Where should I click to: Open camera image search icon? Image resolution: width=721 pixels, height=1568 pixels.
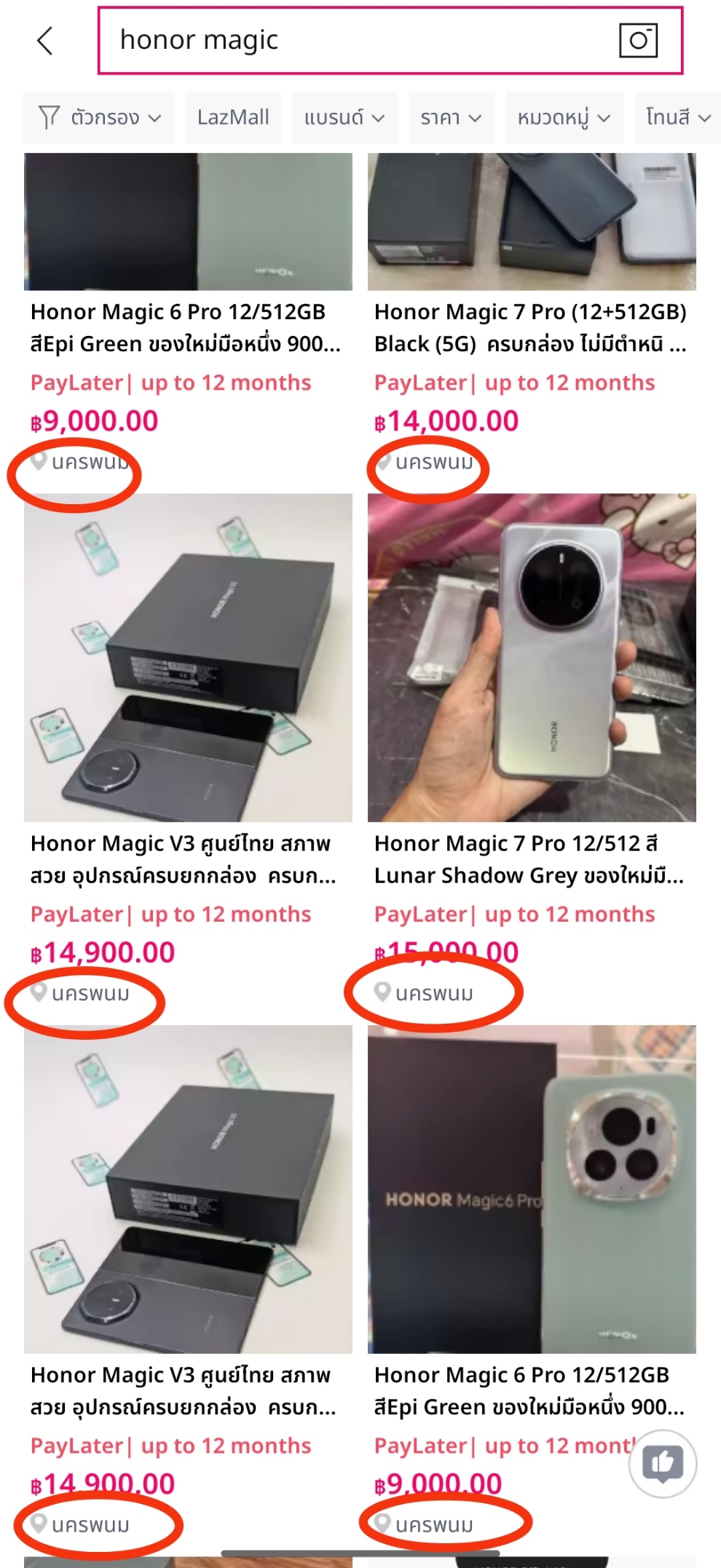pyautogui.click(x=638, y=40)
